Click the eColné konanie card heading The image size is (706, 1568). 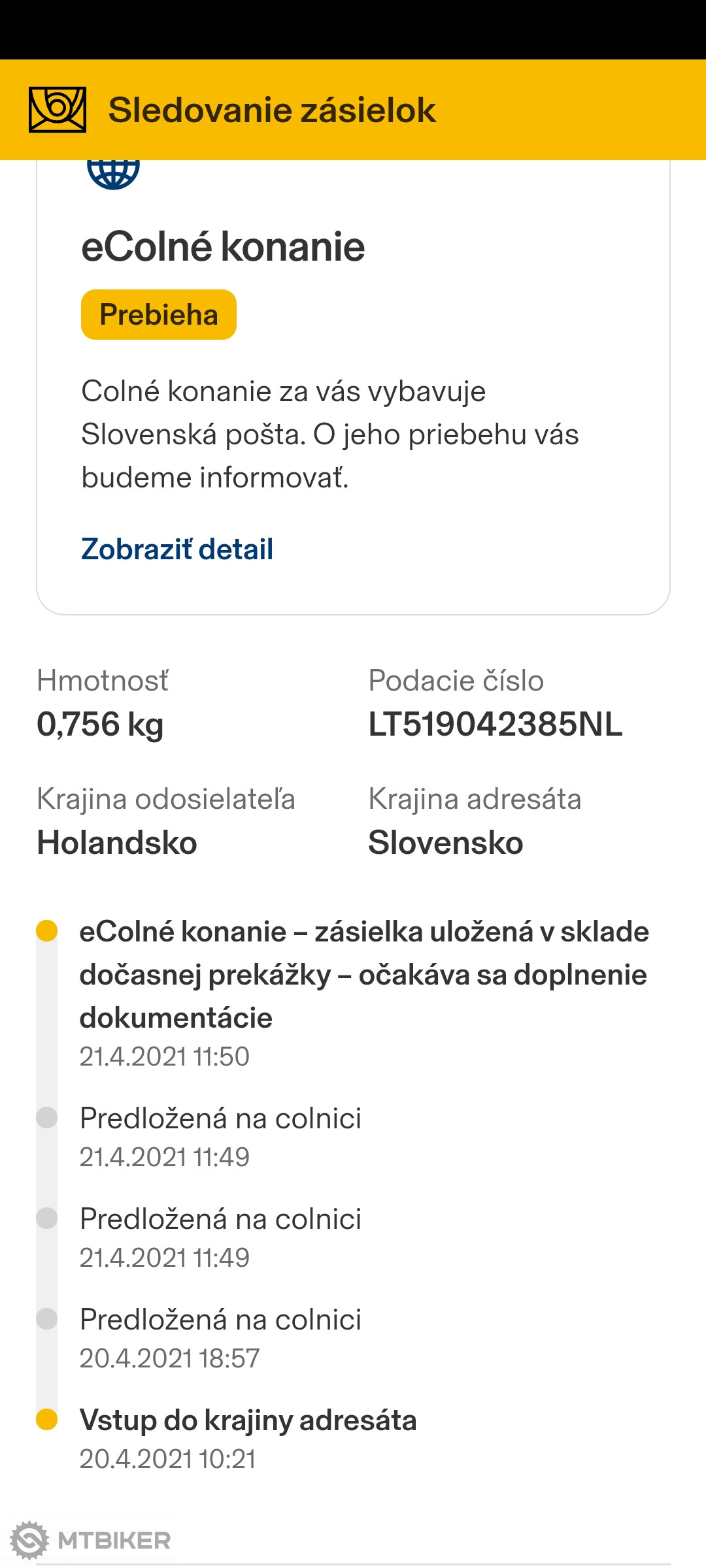[x=223, y=247]
